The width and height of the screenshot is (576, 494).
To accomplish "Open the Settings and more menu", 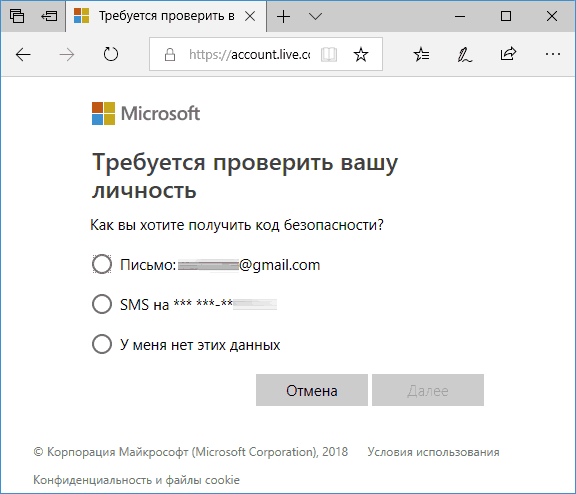I will pyautogui.click(x=552, y=54).
